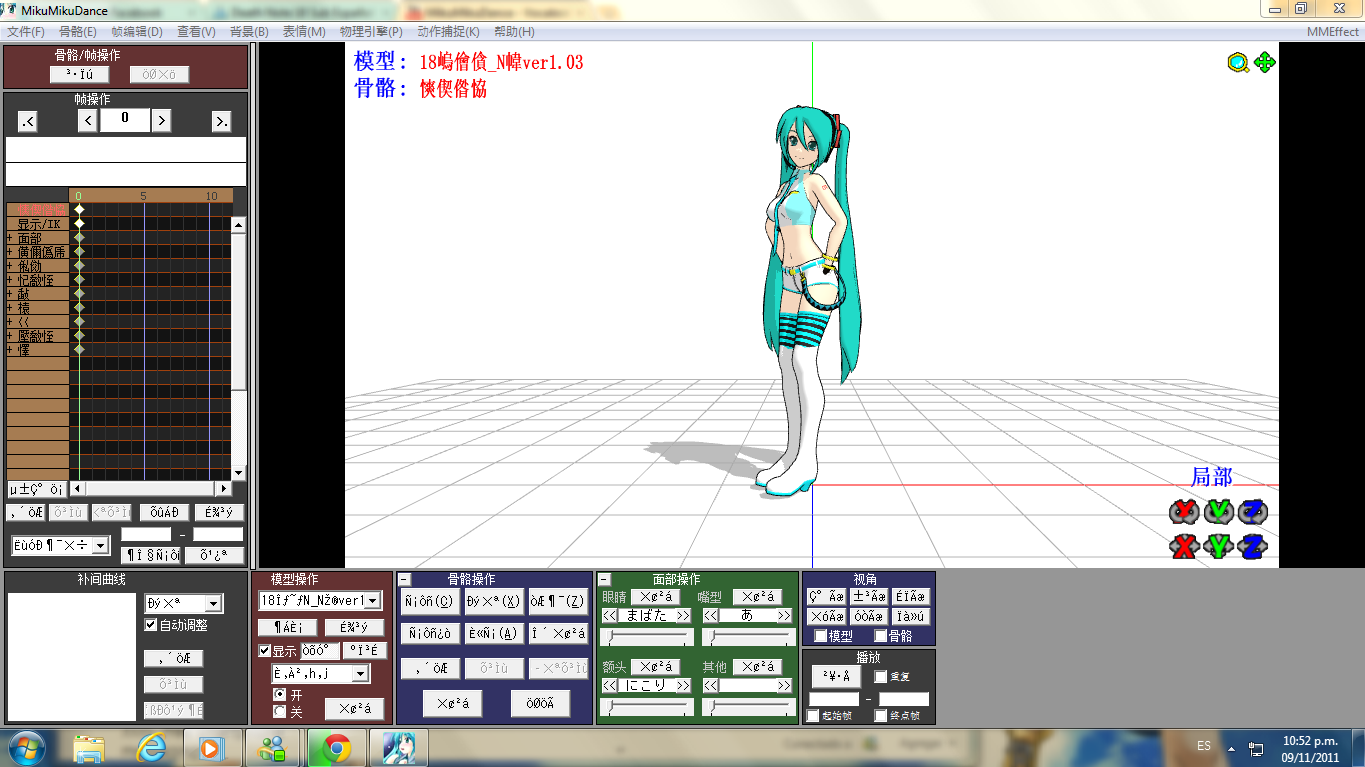Click the play button in 播放 panel
Image resolution: width=1365 pixels, height=767 pixels.
point(836,676)
